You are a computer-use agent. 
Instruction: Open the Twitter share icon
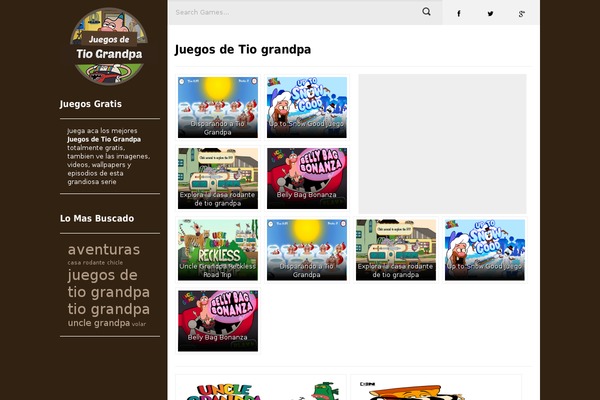[490, 14]
